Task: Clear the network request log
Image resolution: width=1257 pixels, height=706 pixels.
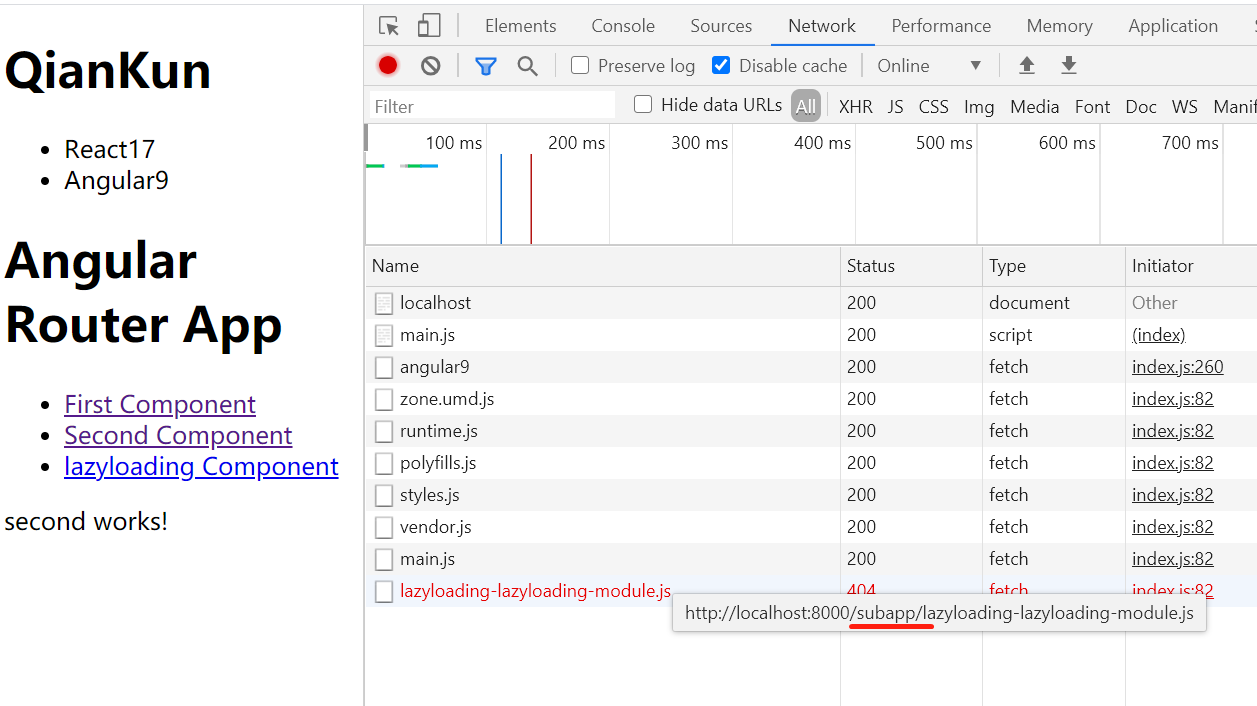Action: [x=429, y=65]
